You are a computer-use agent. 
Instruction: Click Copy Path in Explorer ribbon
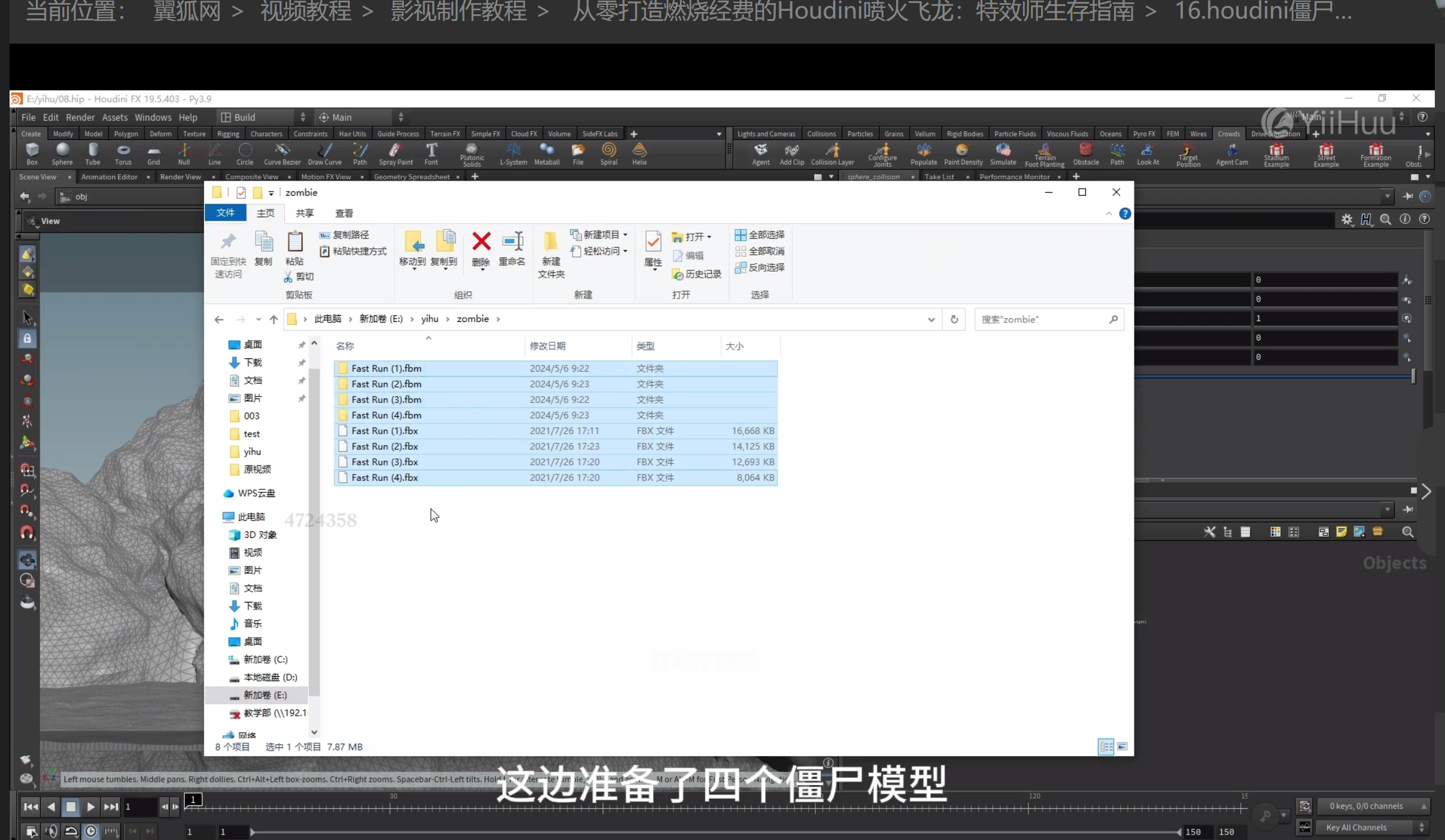point(344,235)
